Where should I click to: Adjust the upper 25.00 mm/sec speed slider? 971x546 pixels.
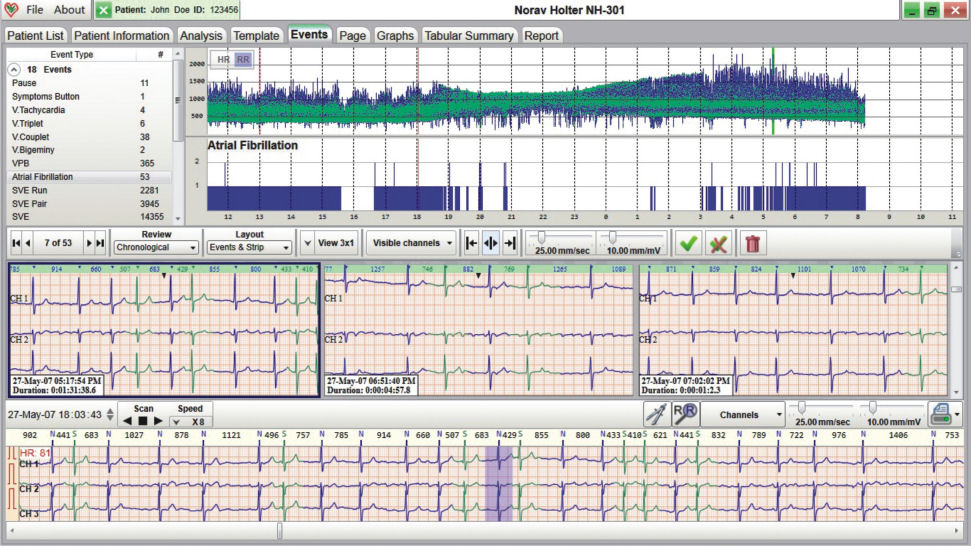tap(541, 237)
